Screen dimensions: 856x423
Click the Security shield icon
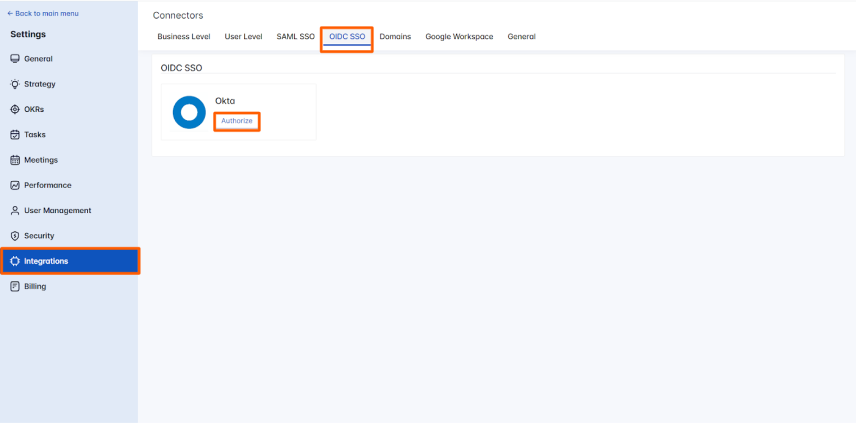click(x=15, y=236)
